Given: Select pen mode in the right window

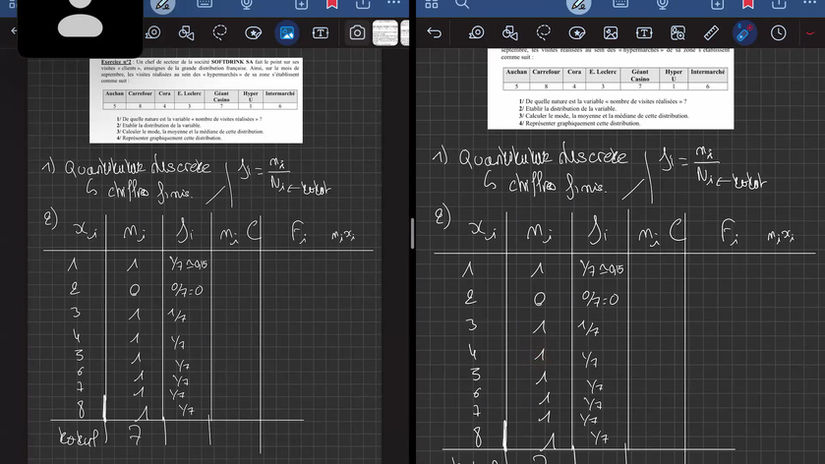Looking at the screenshot, I should point(578,6).
